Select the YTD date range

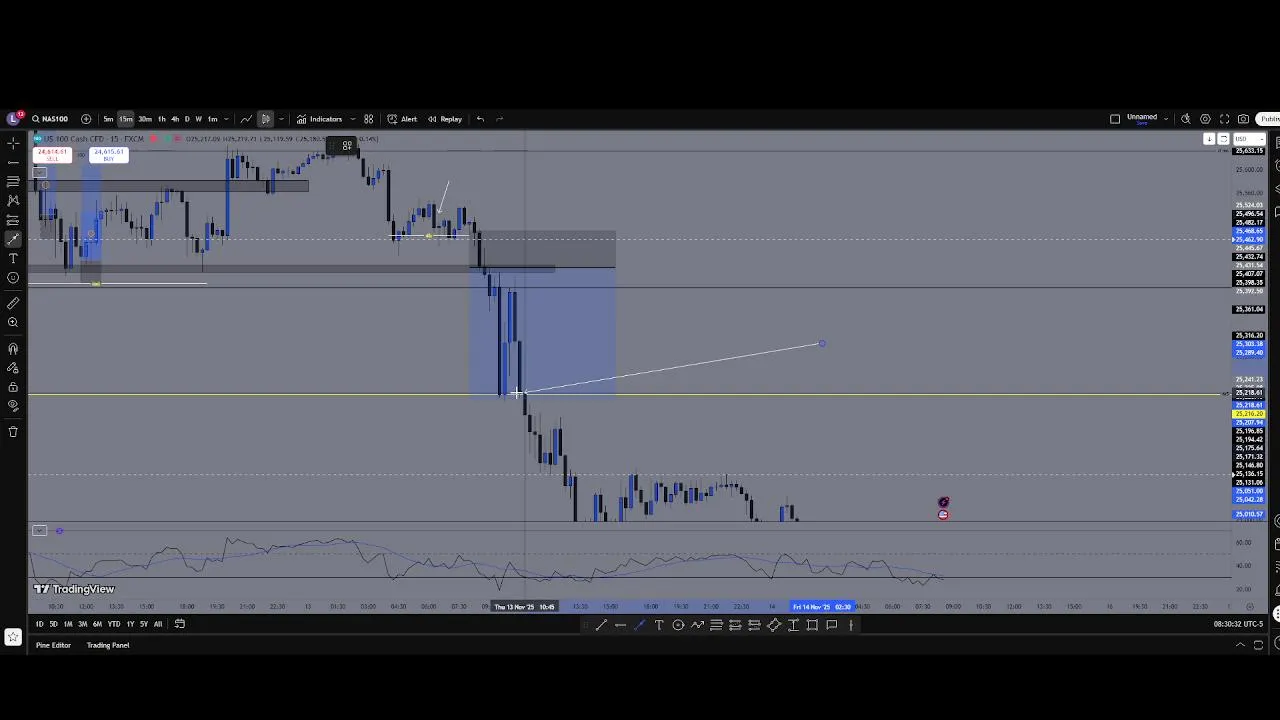pyautogui.click(x=114, y=624)
